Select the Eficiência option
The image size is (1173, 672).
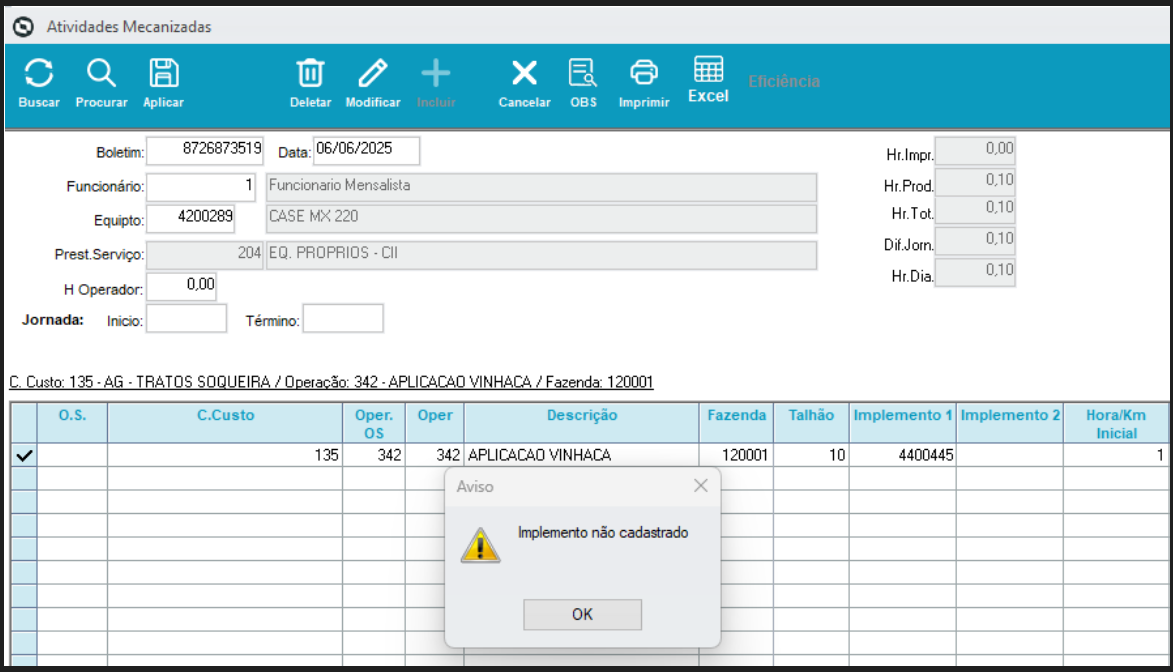(x=784, y=81)
